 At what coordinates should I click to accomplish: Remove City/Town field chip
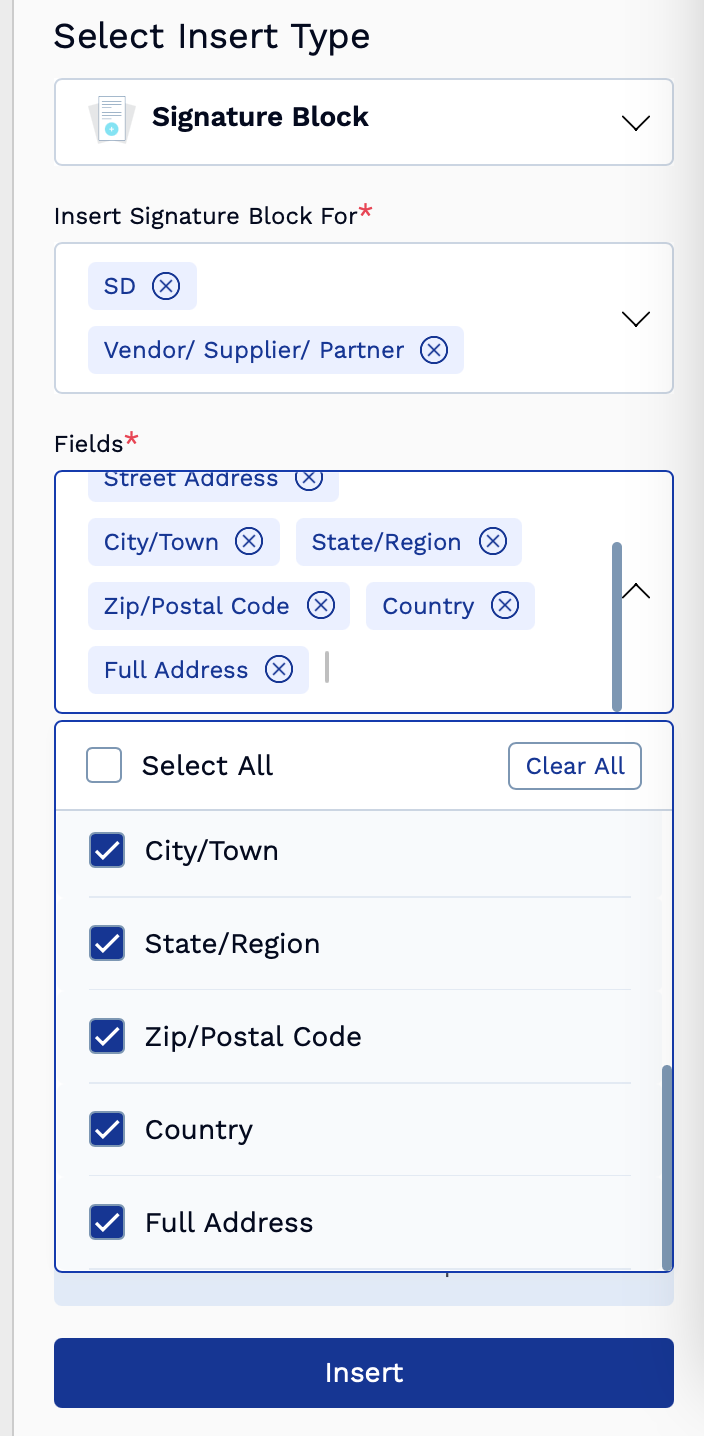pyautogui.click(x=249, y=542)
